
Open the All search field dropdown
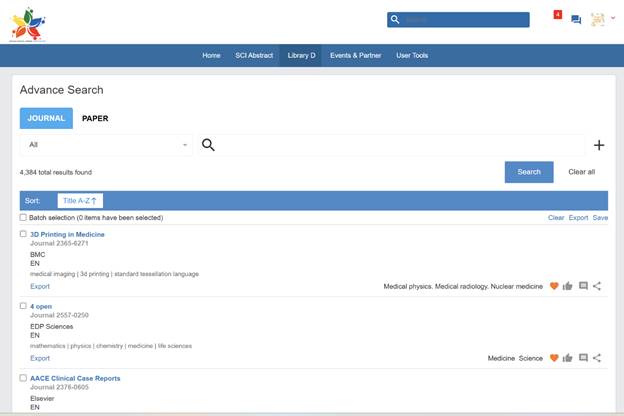107,145
